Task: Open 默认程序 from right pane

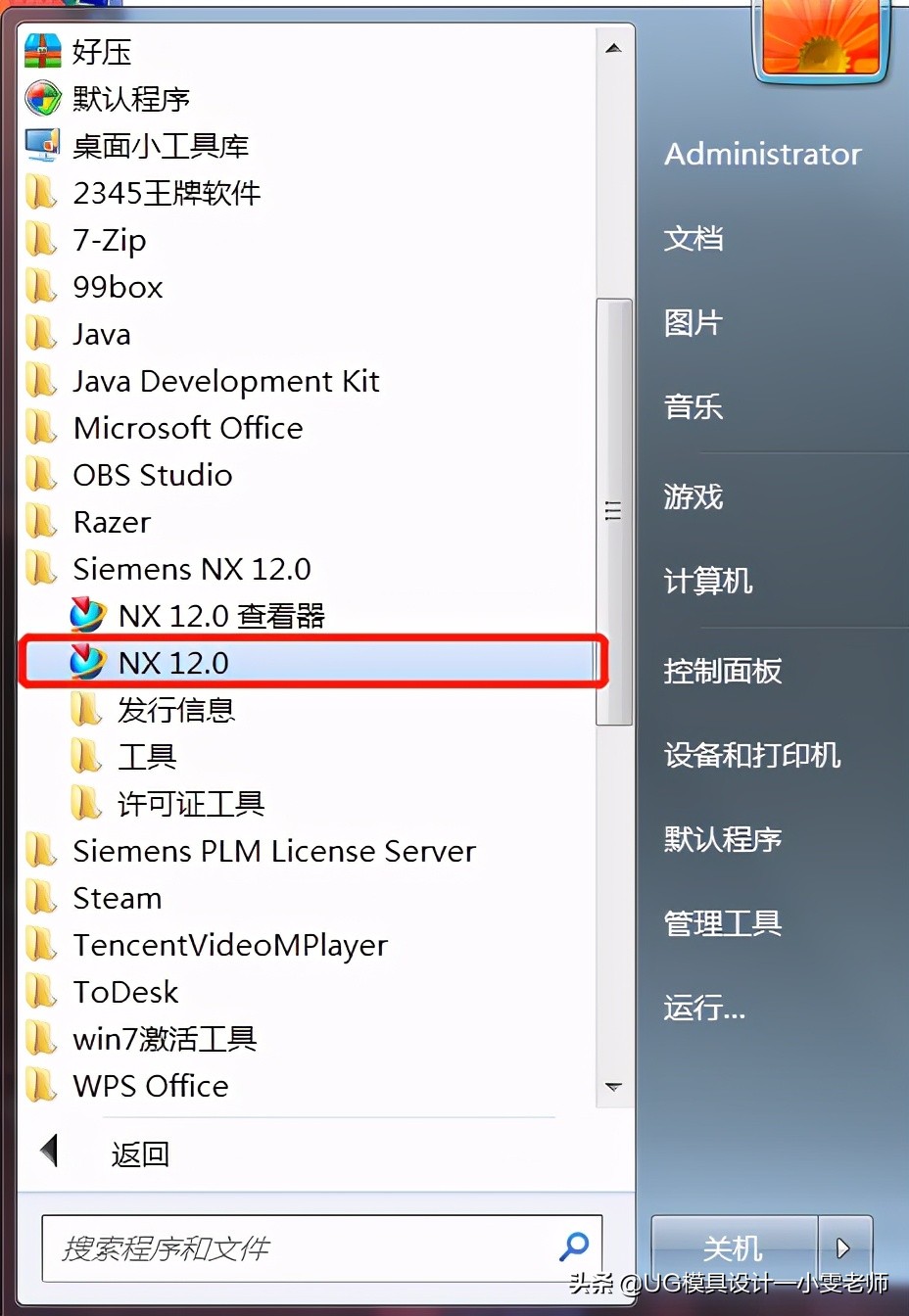Action: click(723, 839)
